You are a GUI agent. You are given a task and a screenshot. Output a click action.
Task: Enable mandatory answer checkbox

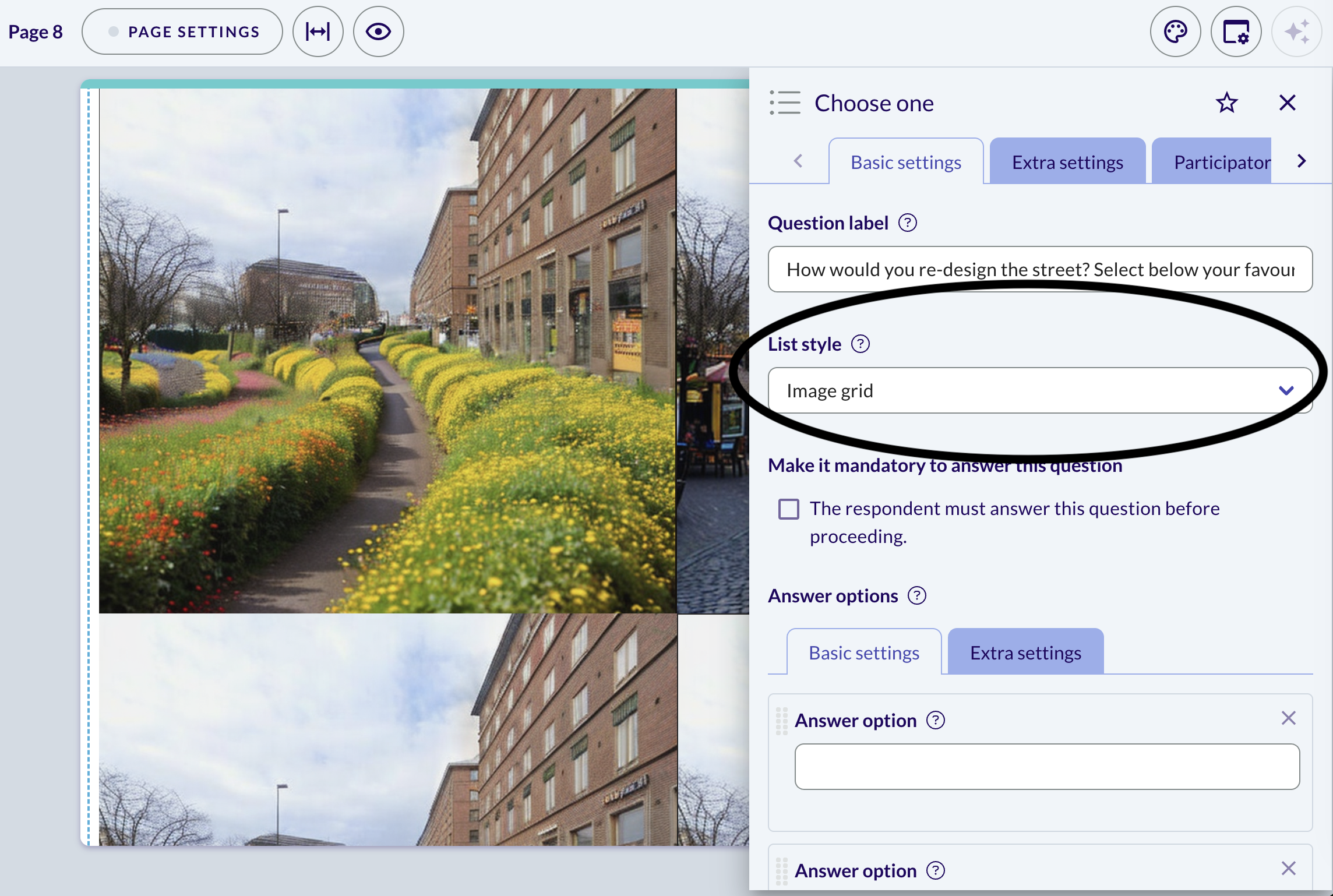point(789,509)
